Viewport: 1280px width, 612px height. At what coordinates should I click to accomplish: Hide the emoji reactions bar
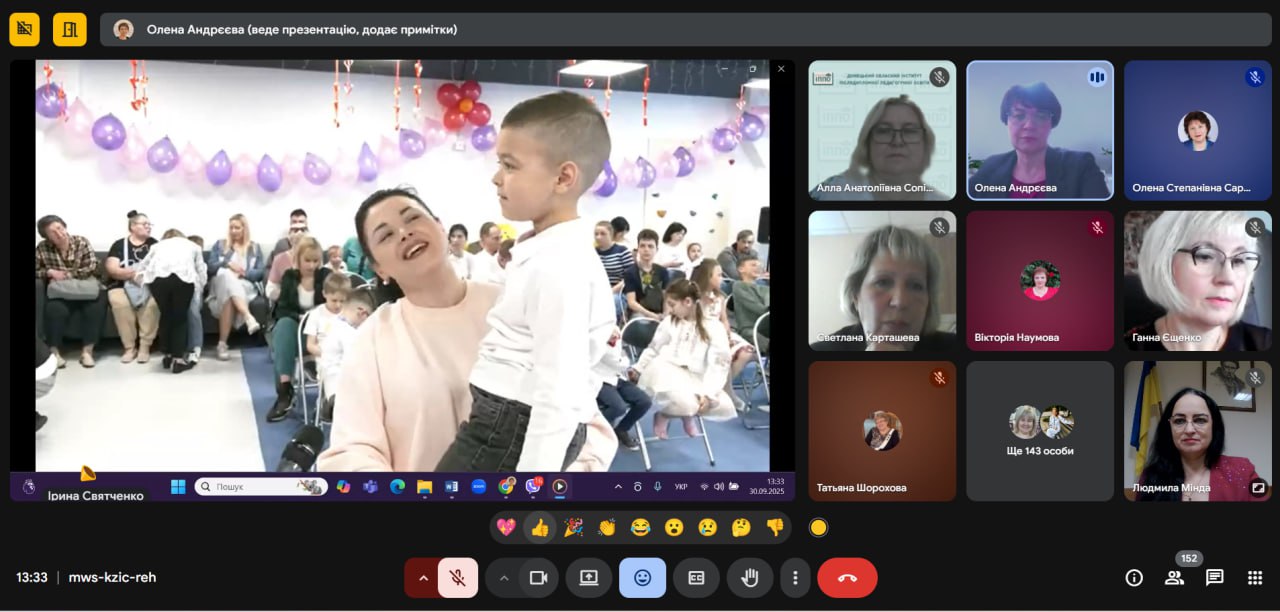pyautogui.click(x=642, y=577)
